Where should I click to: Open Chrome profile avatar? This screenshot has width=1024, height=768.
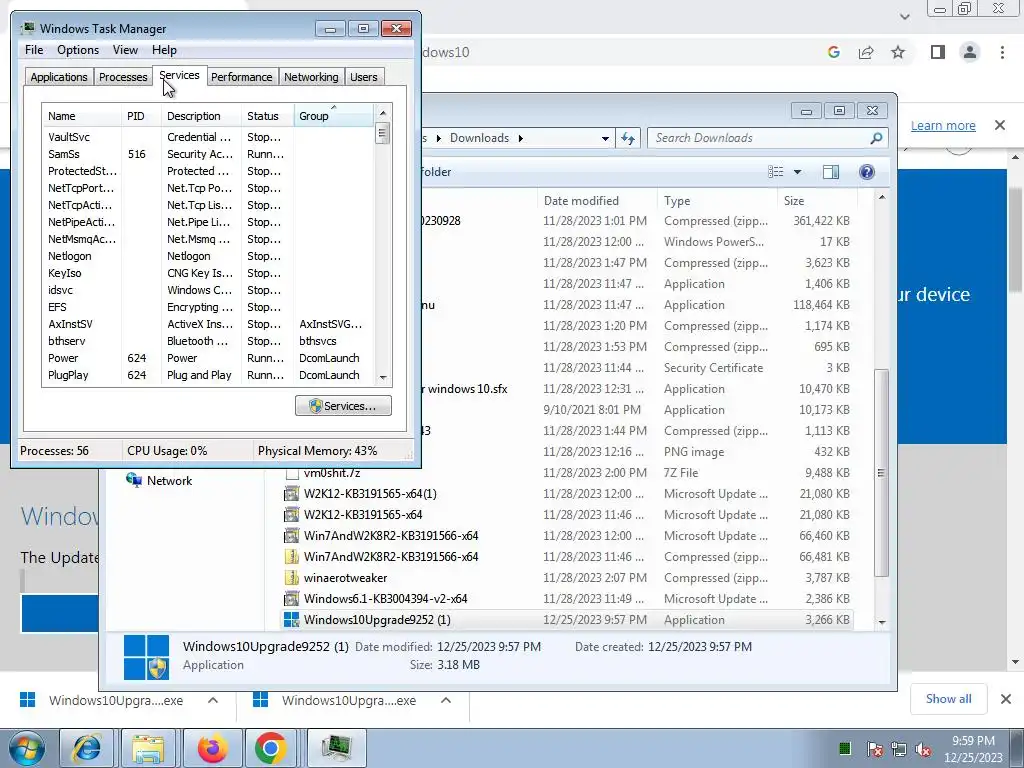point(970,52)
